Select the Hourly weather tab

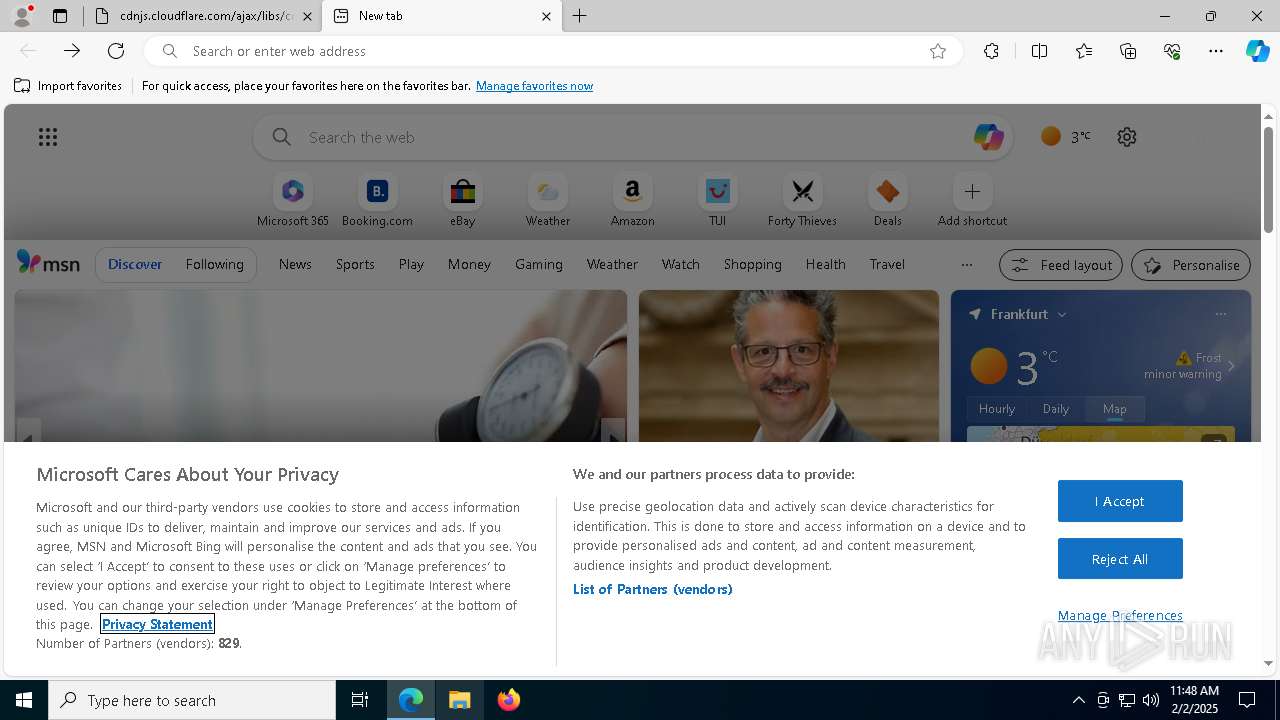click(997, 408)
